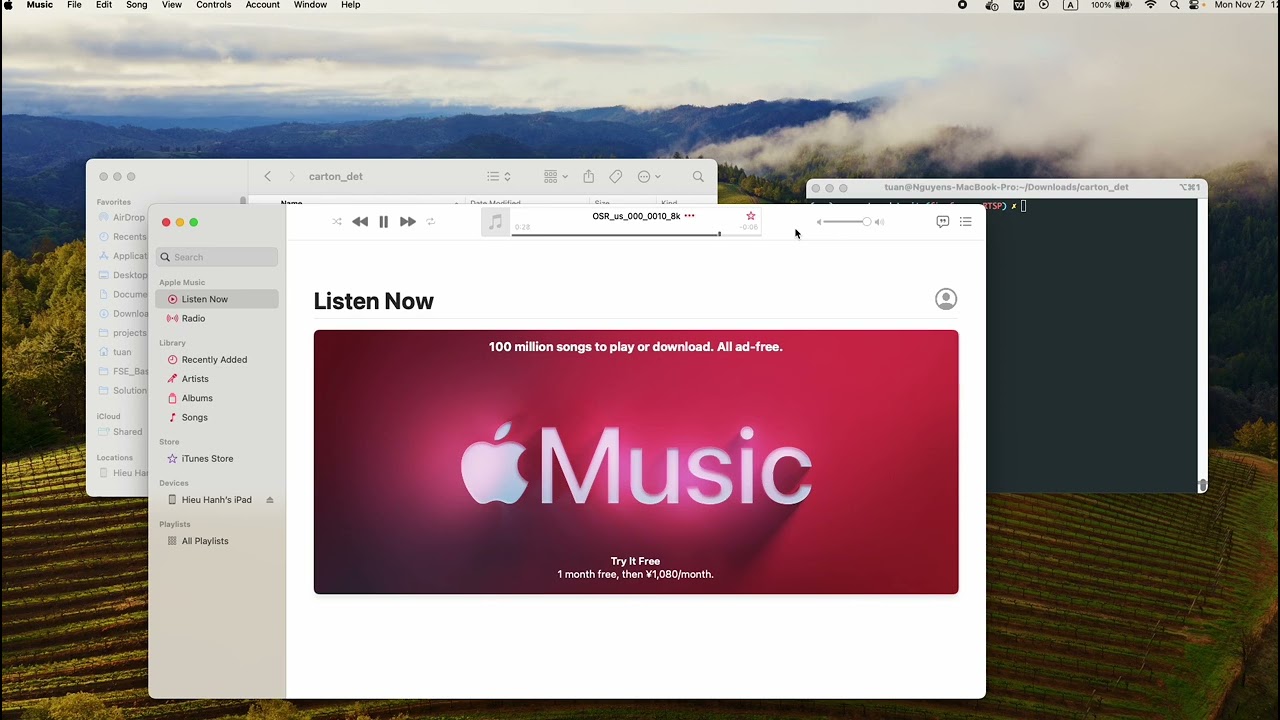Viewport: 1280px width, 720px height.
Task: Open the Music app menu
Action: (x=40, y=5)
